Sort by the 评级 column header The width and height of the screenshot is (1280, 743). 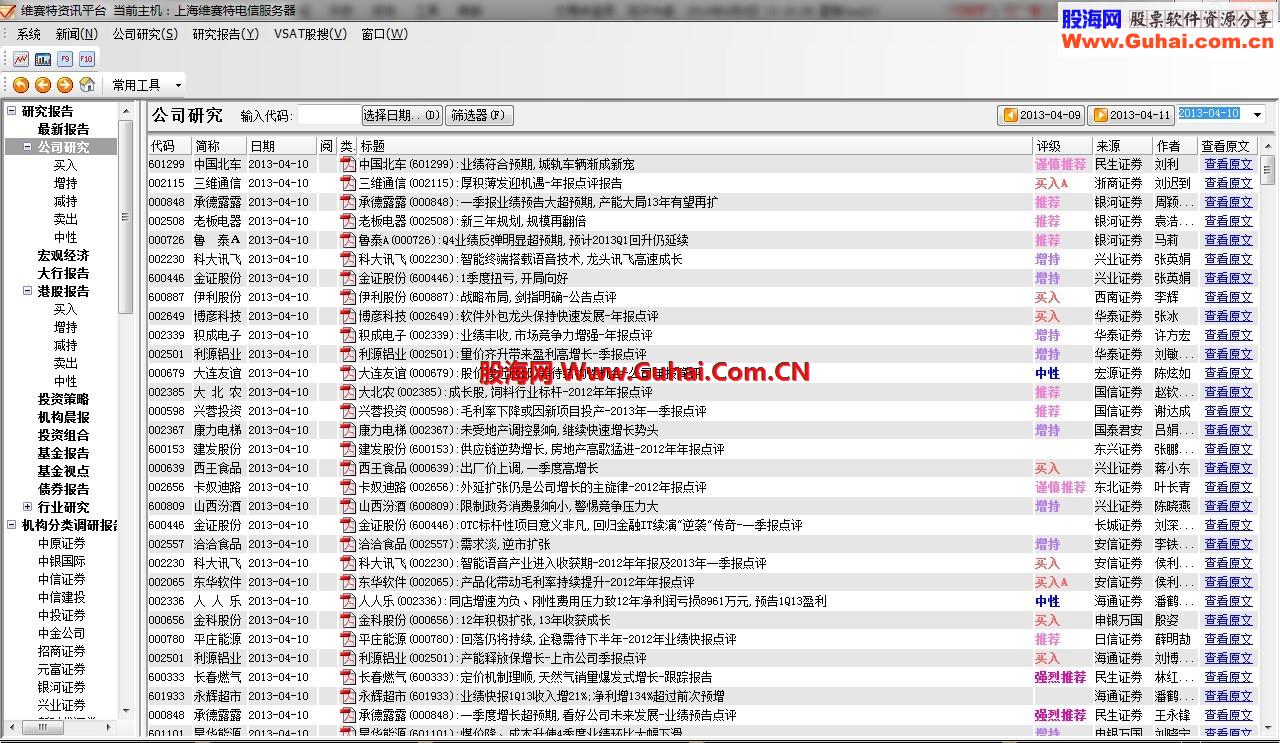point(1062,145)
